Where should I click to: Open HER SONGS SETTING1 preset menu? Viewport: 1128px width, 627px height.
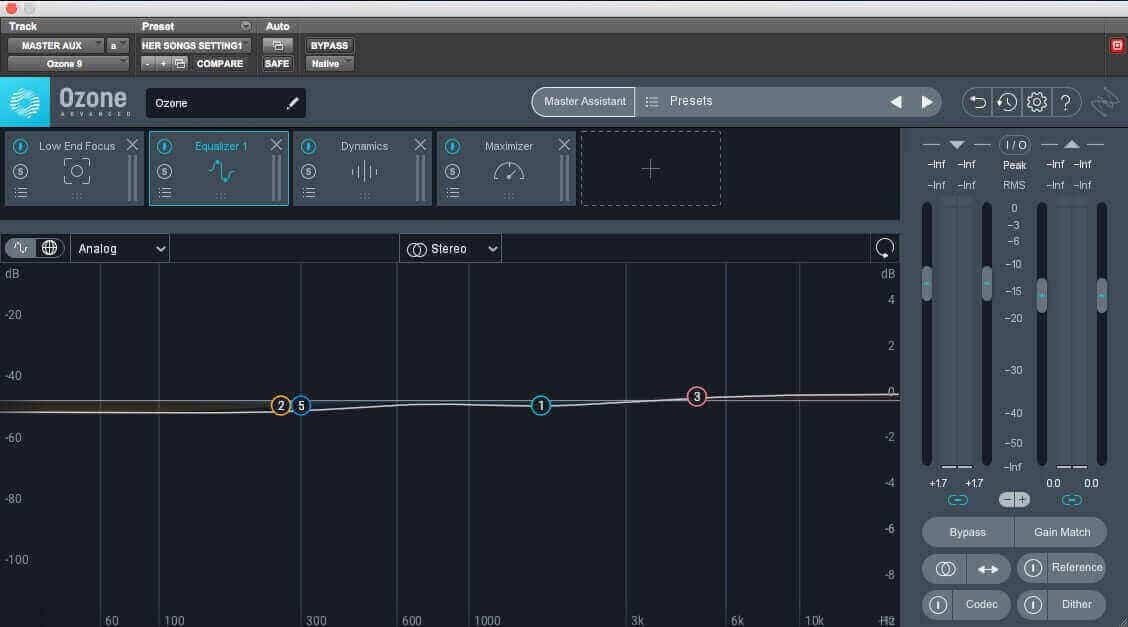195,45
